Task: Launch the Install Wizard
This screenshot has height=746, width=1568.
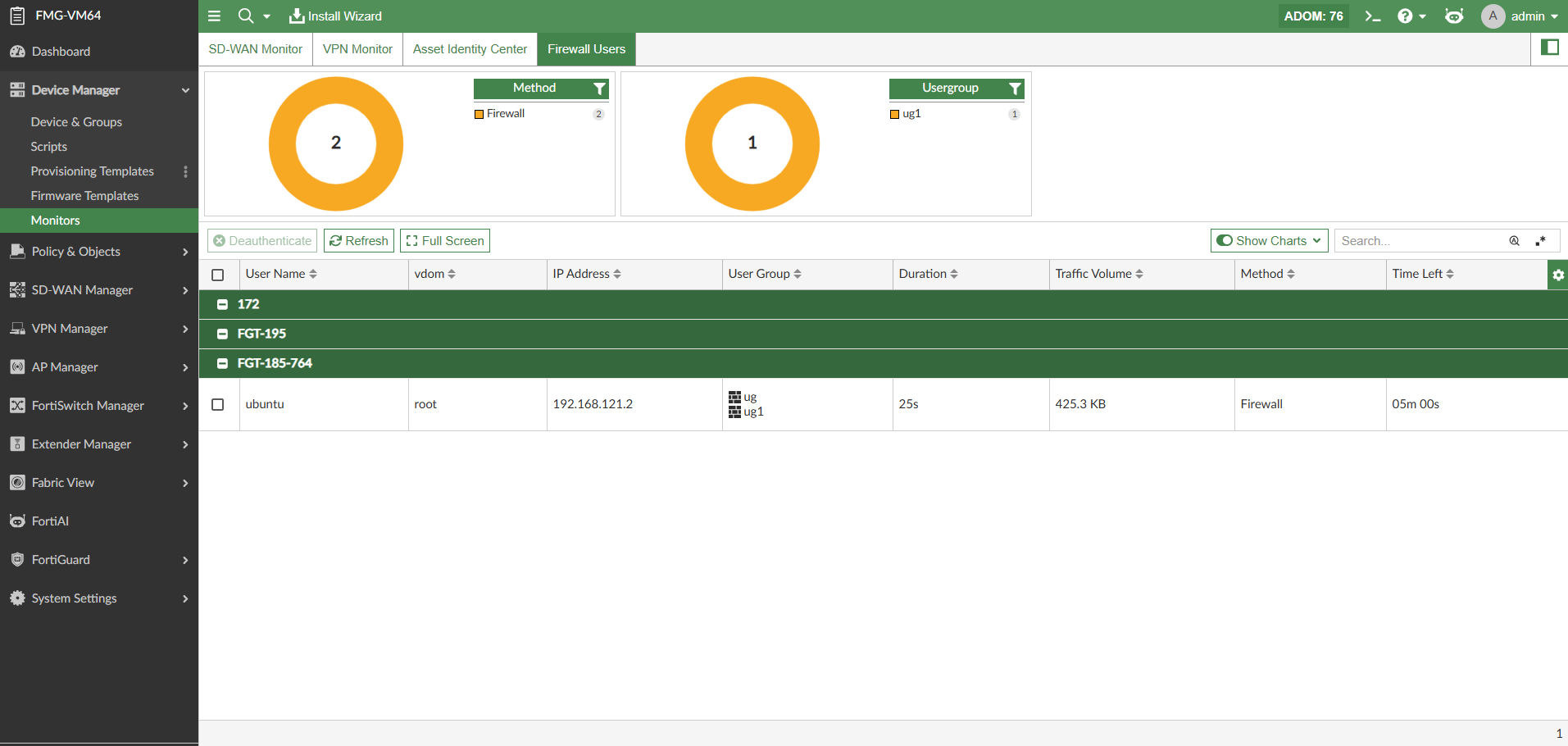Action: [x=335, y=16]
